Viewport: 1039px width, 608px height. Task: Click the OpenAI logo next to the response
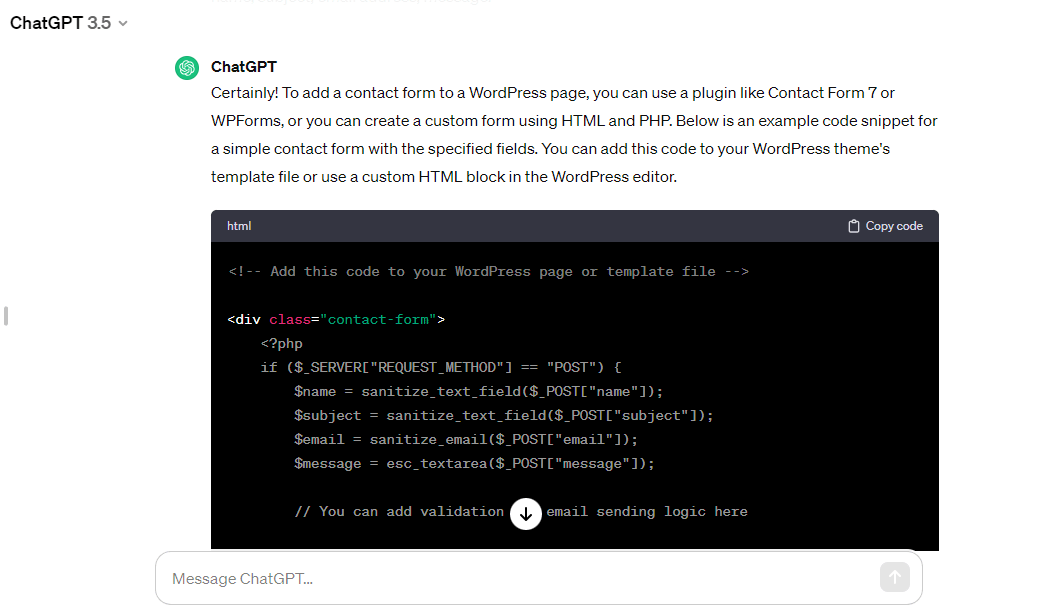187,67
